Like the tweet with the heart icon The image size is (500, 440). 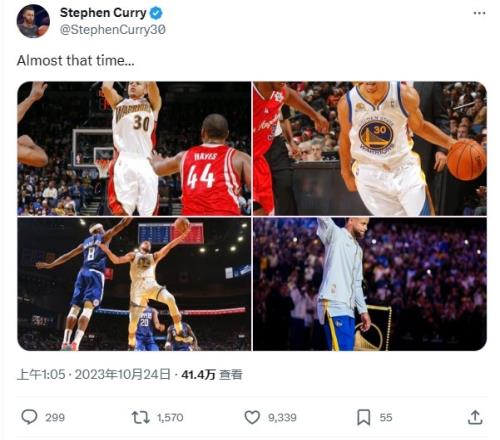click(252, 417)
